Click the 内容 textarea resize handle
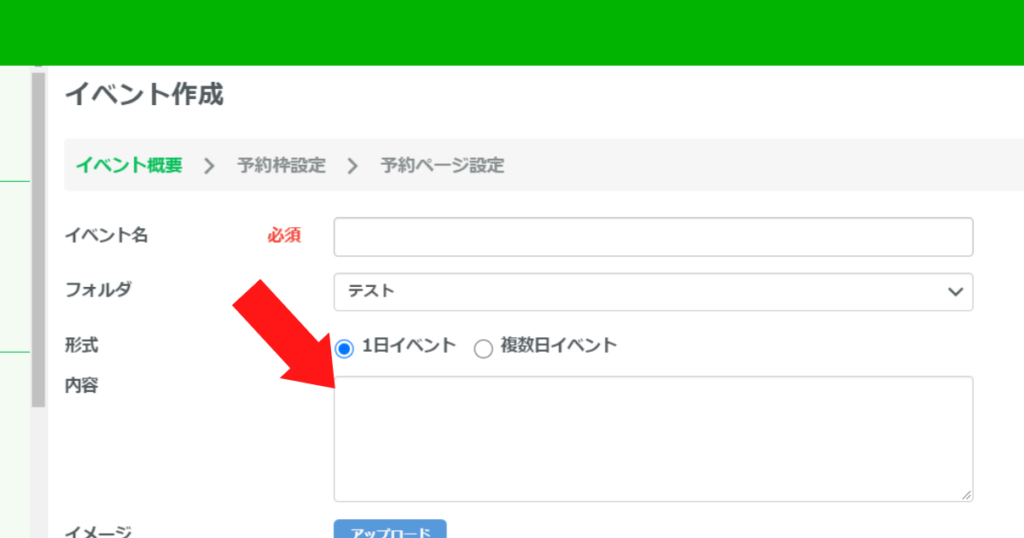 tap(966, 495)
